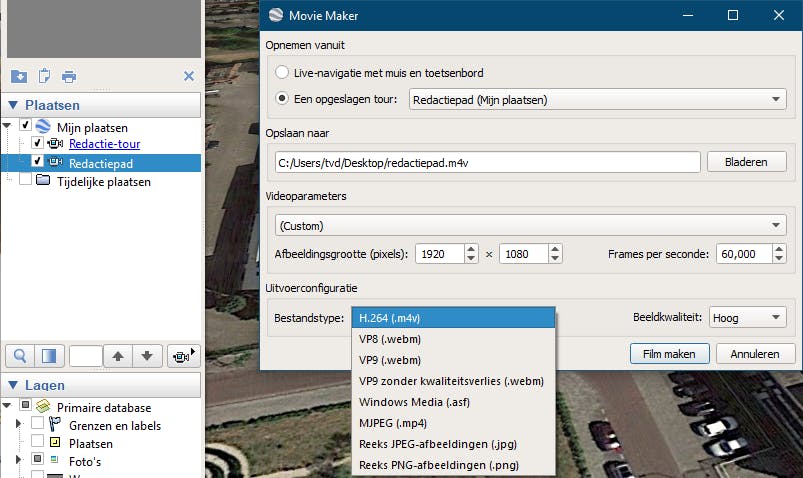
Task: Enable the Plaatsen layer checkbox
Action: tap(37, 441)
